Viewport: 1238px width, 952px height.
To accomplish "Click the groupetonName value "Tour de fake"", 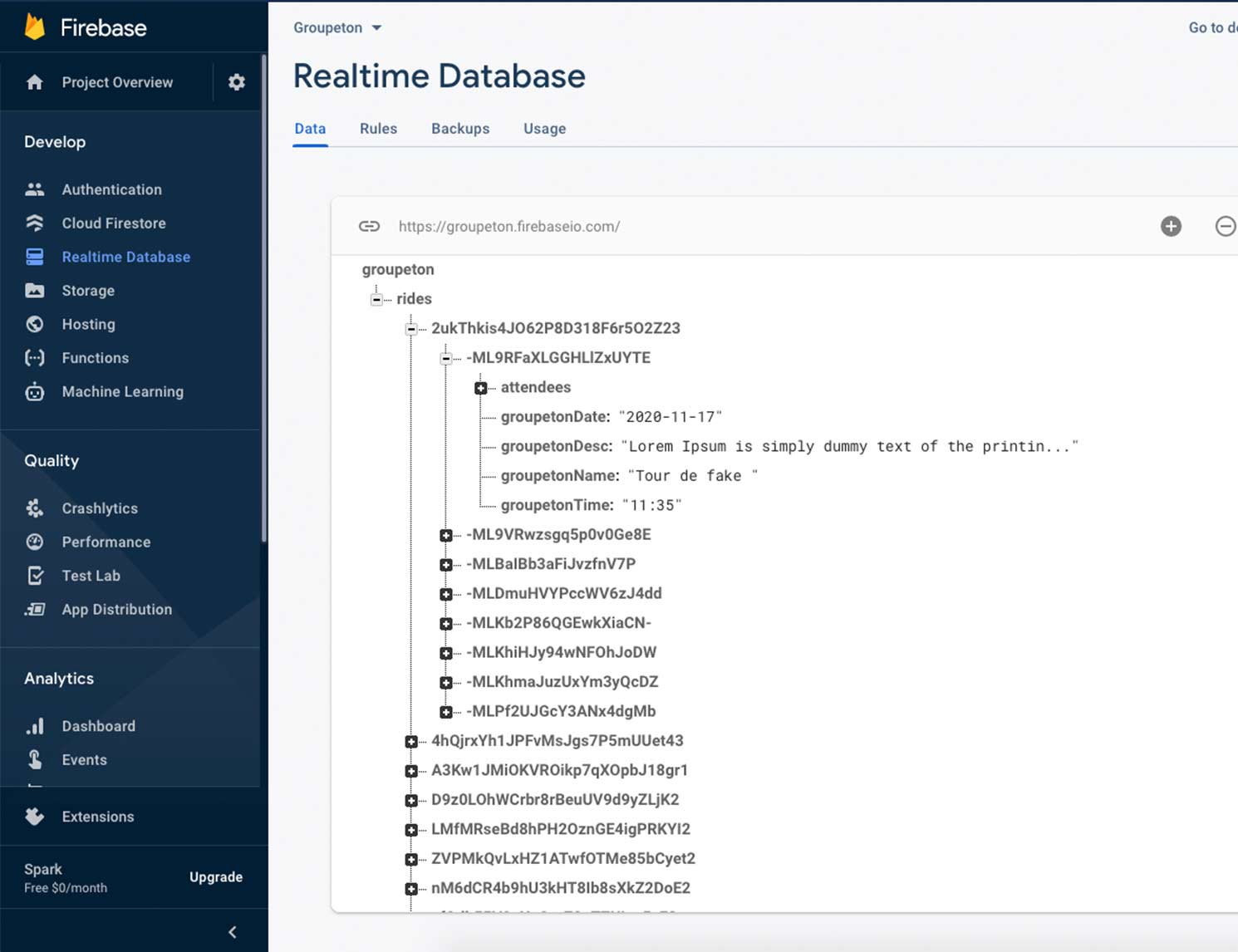I will coord(692,476).
